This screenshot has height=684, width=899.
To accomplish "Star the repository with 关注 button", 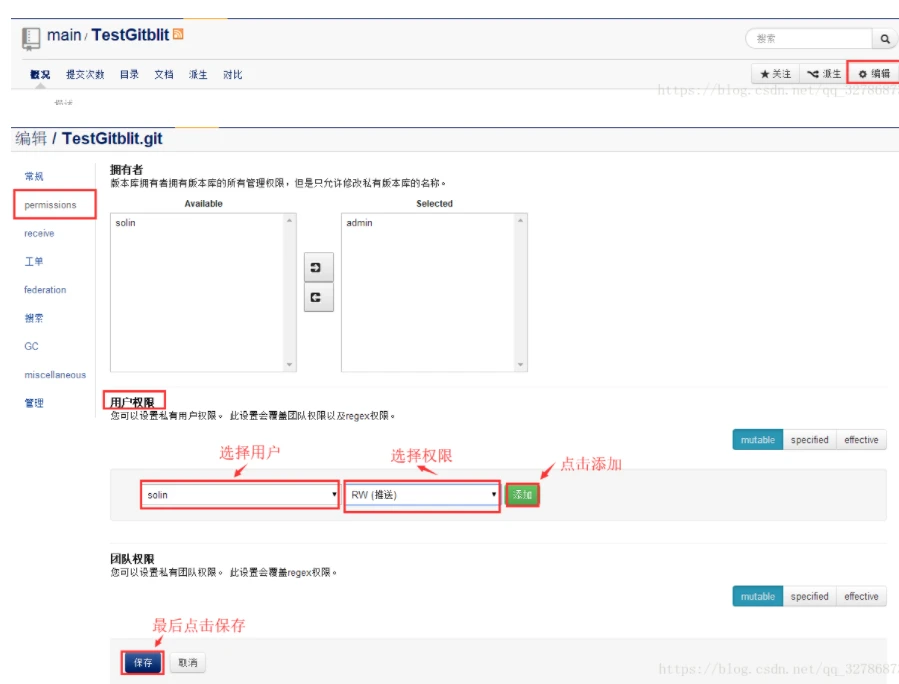I will (776, 74).
